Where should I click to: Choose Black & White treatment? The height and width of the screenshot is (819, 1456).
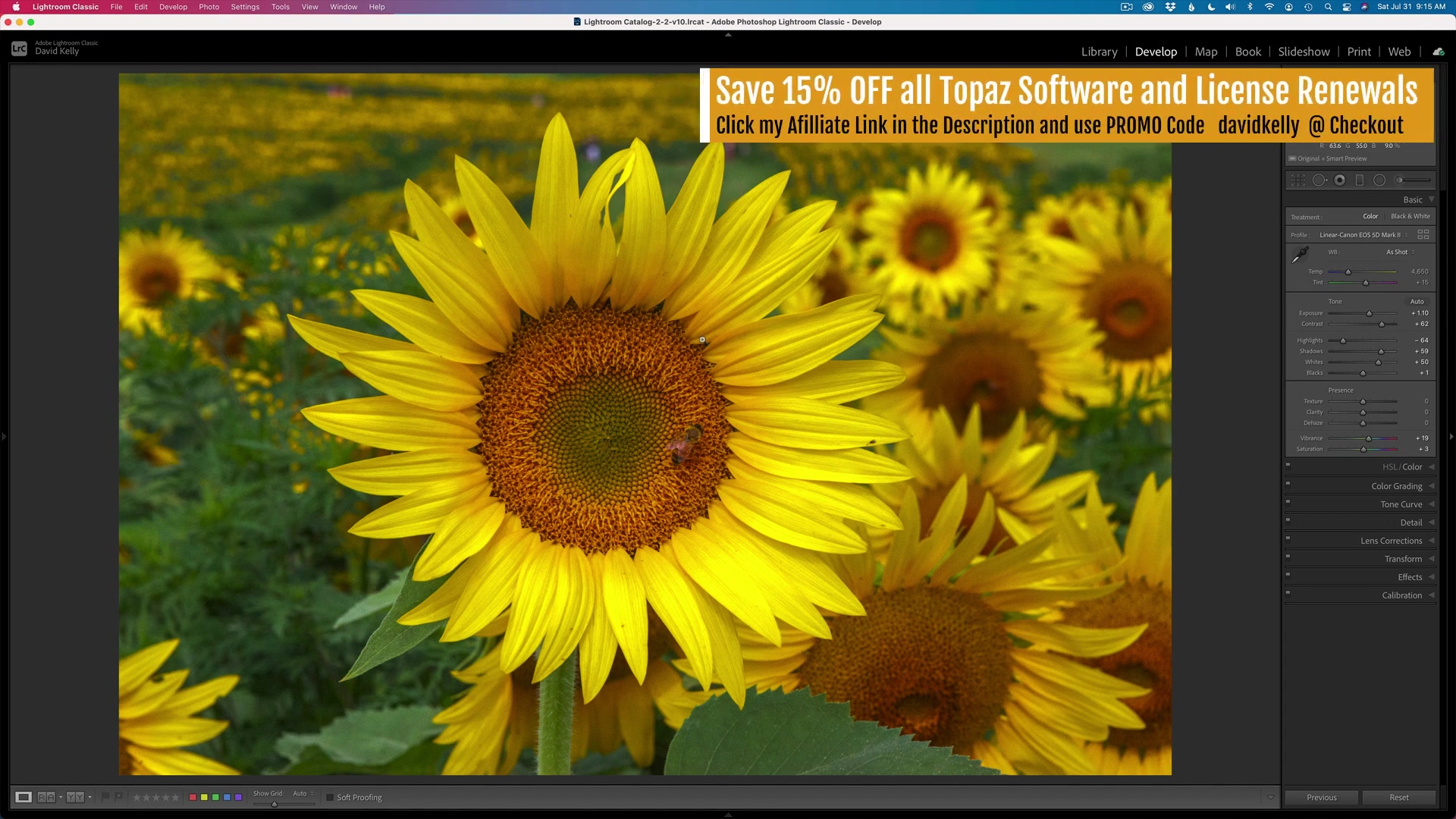[1410, 216]
